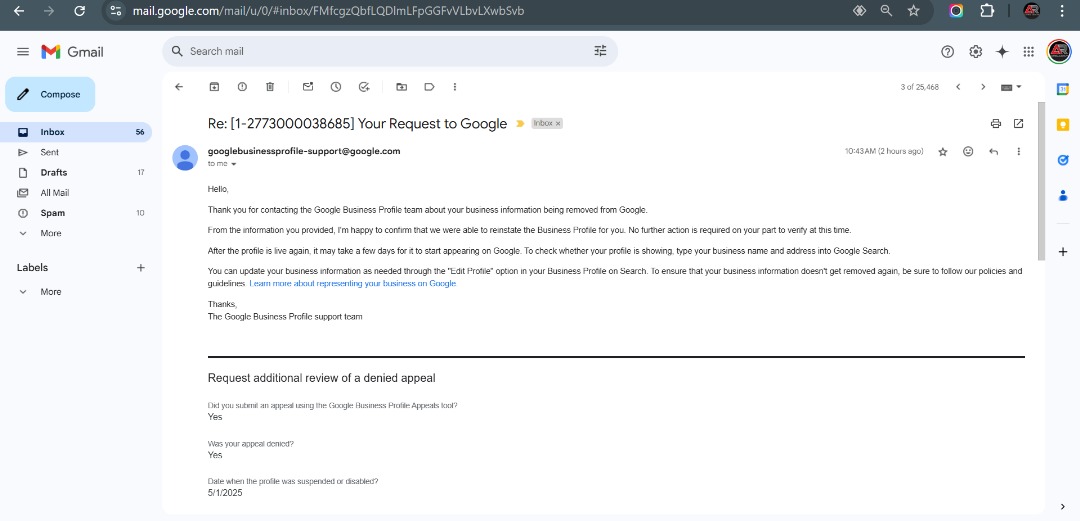
Task: Open Gemini sparkle icon
Action: coord(1002,52)
